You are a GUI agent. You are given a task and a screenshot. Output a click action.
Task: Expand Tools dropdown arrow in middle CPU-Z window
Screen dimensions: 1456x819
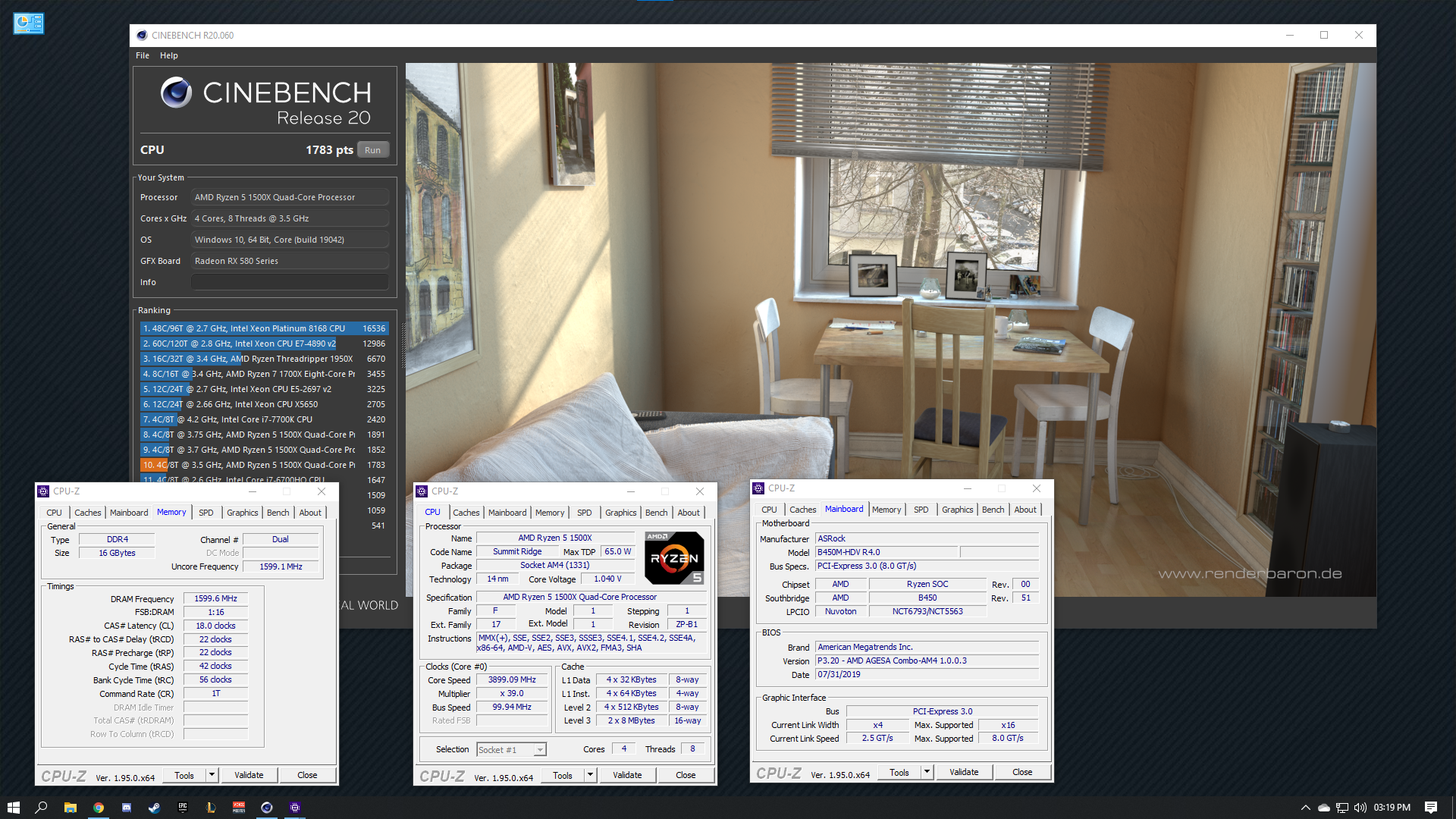click(590, 775)
